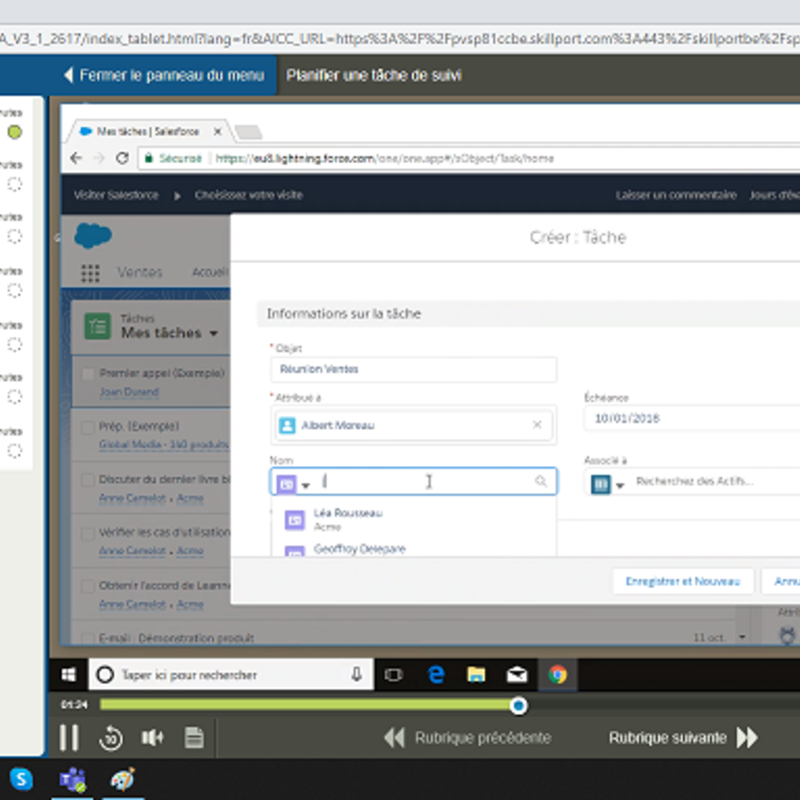800x800 pixels.
Task: Click the Objet field with Réunion Ventes
Action: coord(413,369)
